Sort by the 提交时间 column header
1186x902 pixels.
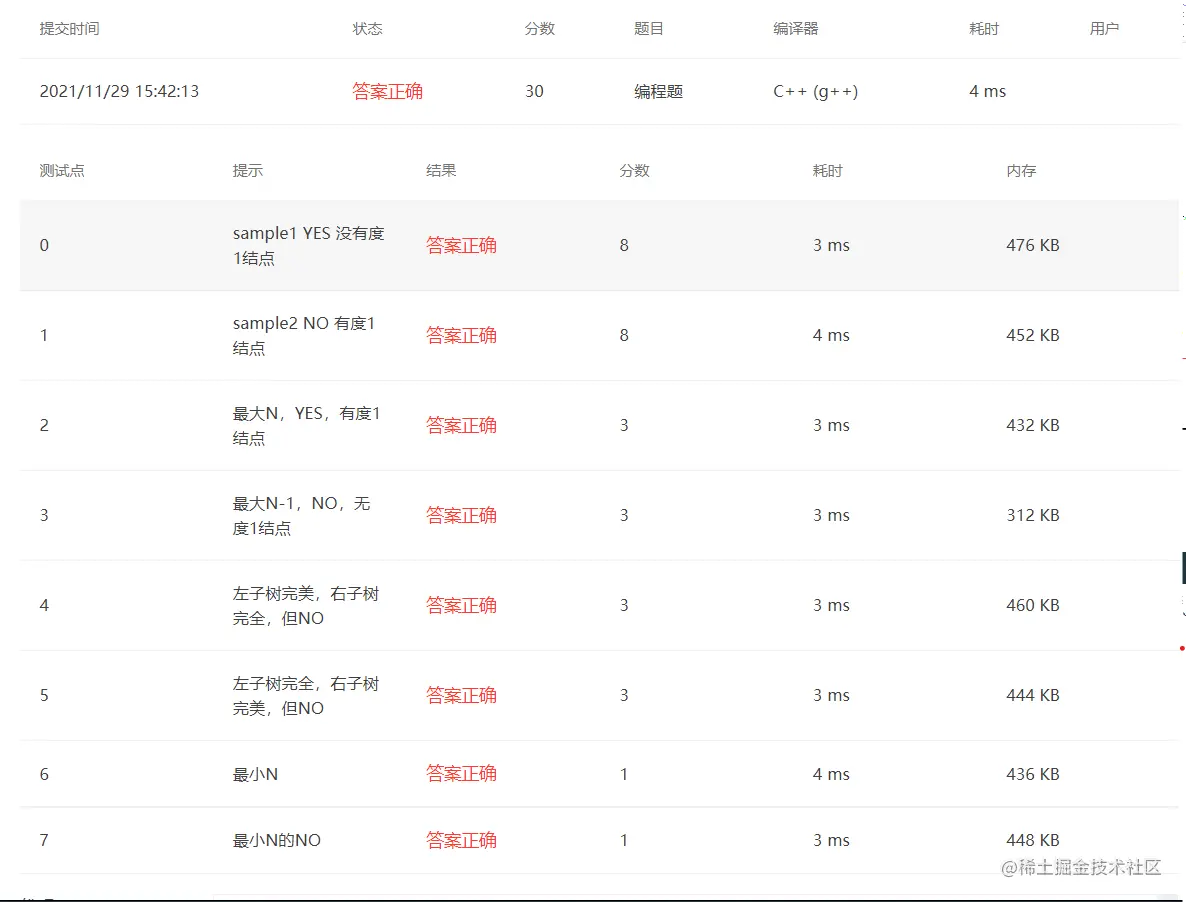pyautogui.click(x=68, y=29)
